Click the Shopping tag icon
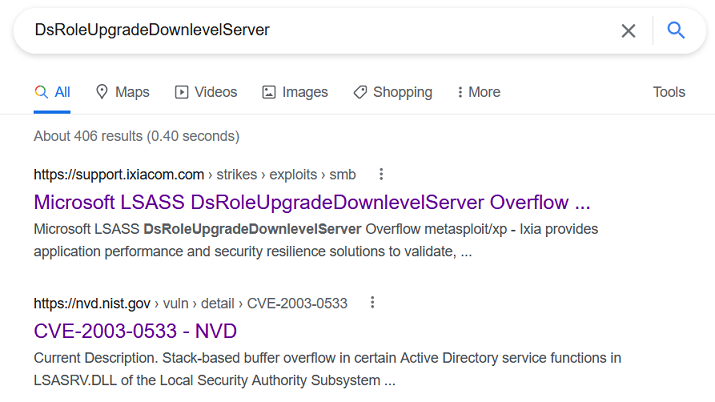Viewport: 715px width, 402px height. point(360,93)
